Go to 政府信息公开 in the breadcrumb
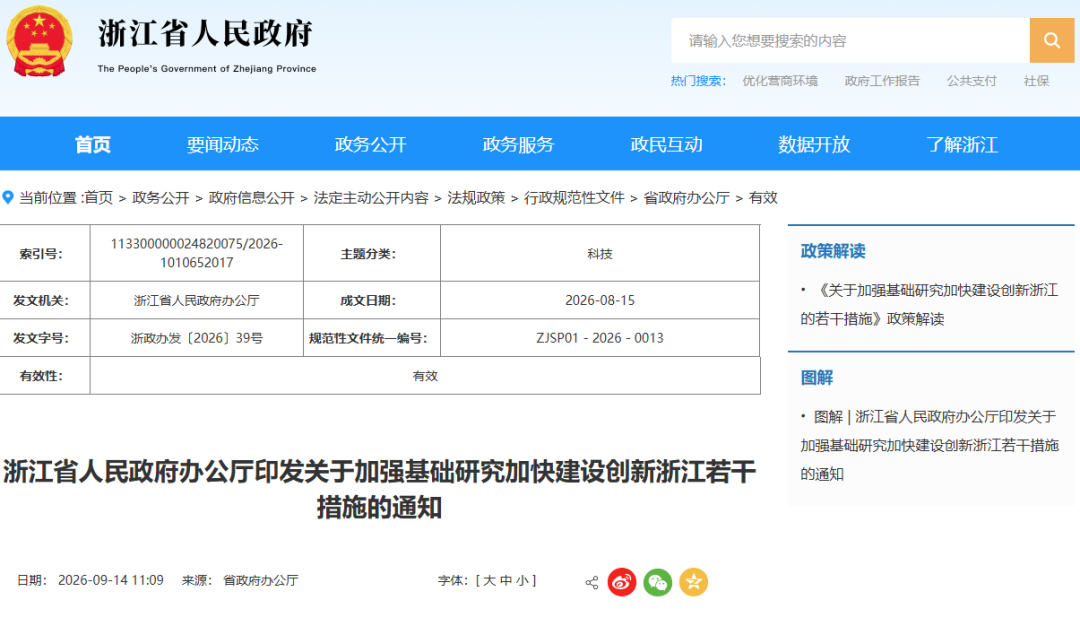This screenshot has width=1080, height=635. pos(251,198)
